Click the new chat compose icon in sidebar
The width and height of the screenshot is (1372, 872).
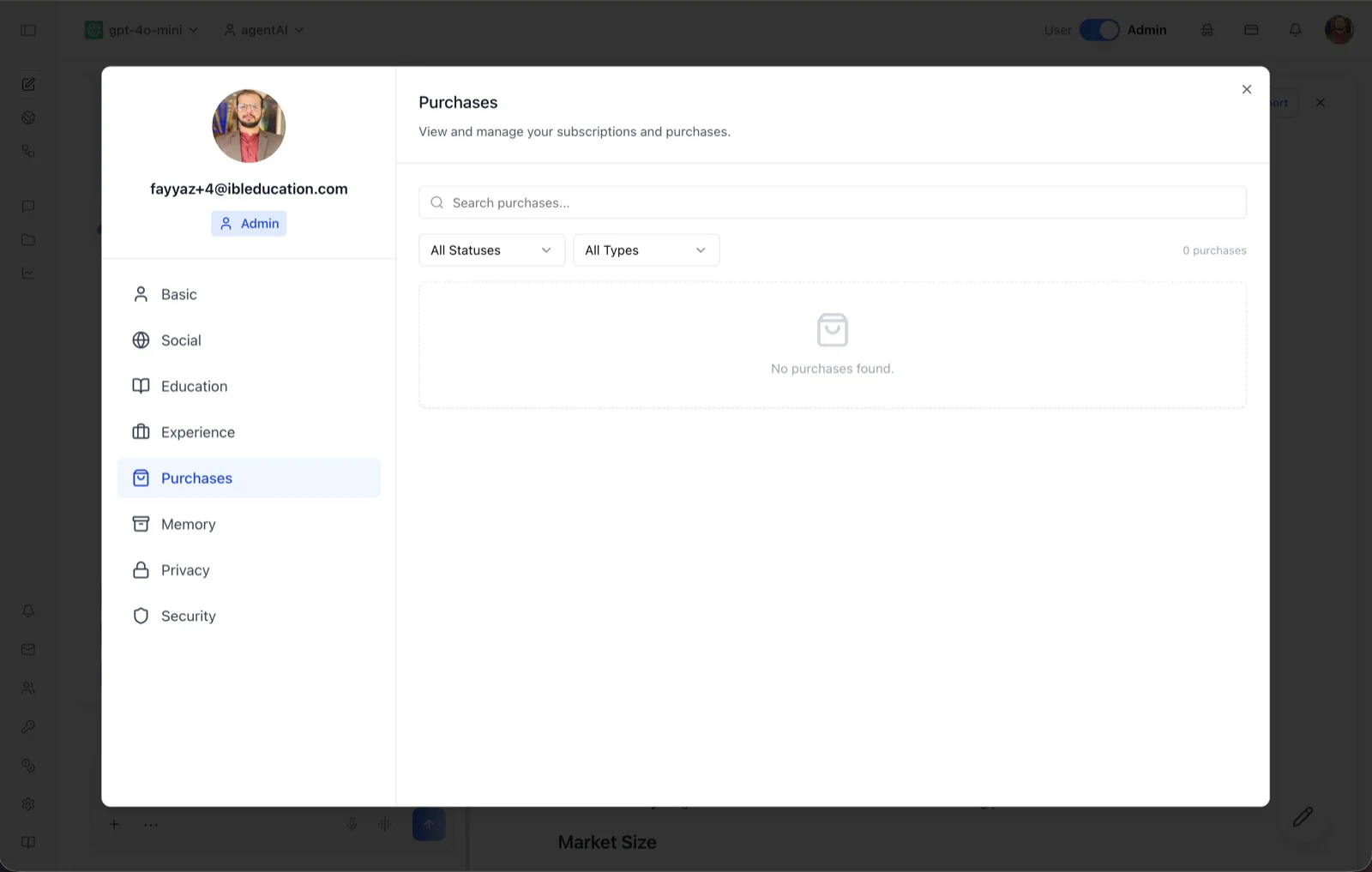coord(28,84)
